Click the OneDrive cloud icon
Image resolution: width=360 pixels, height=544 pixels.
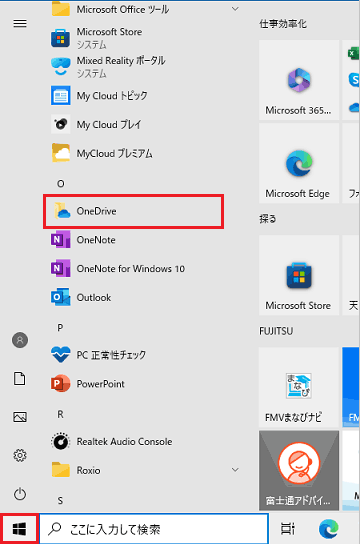[62, 211]
